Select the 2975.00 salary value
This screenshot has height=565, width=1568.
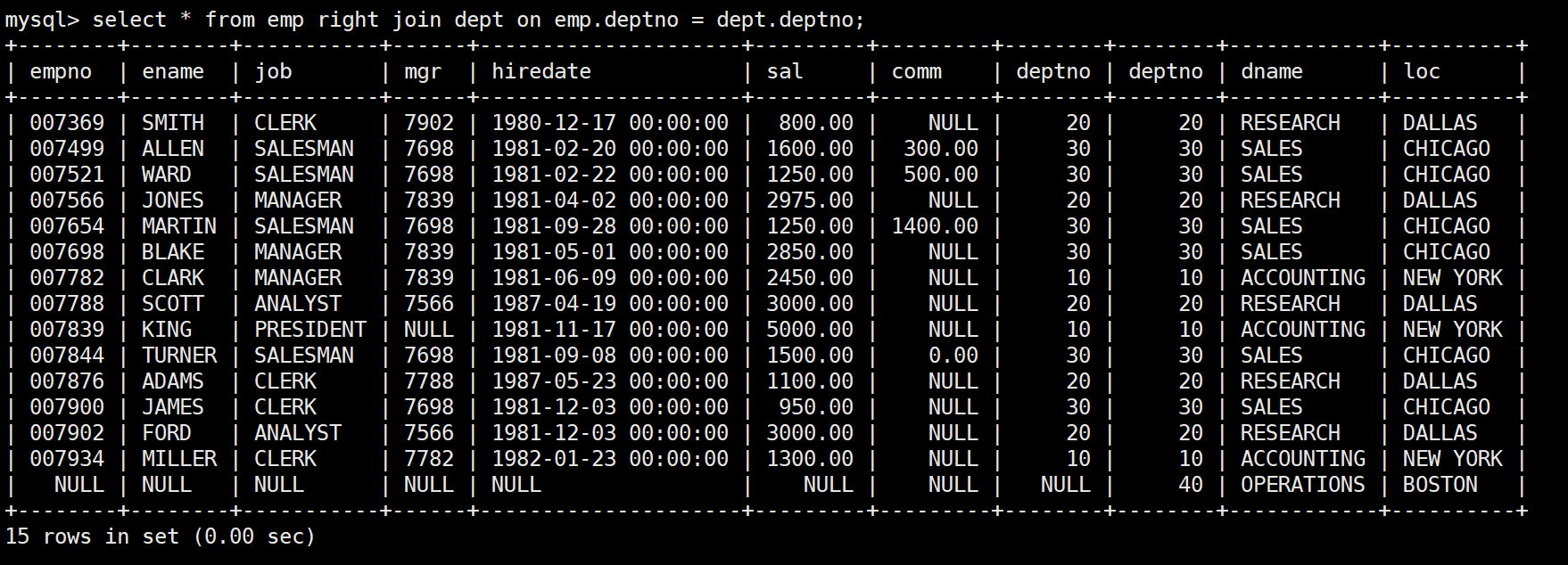[x=809, y=201]
